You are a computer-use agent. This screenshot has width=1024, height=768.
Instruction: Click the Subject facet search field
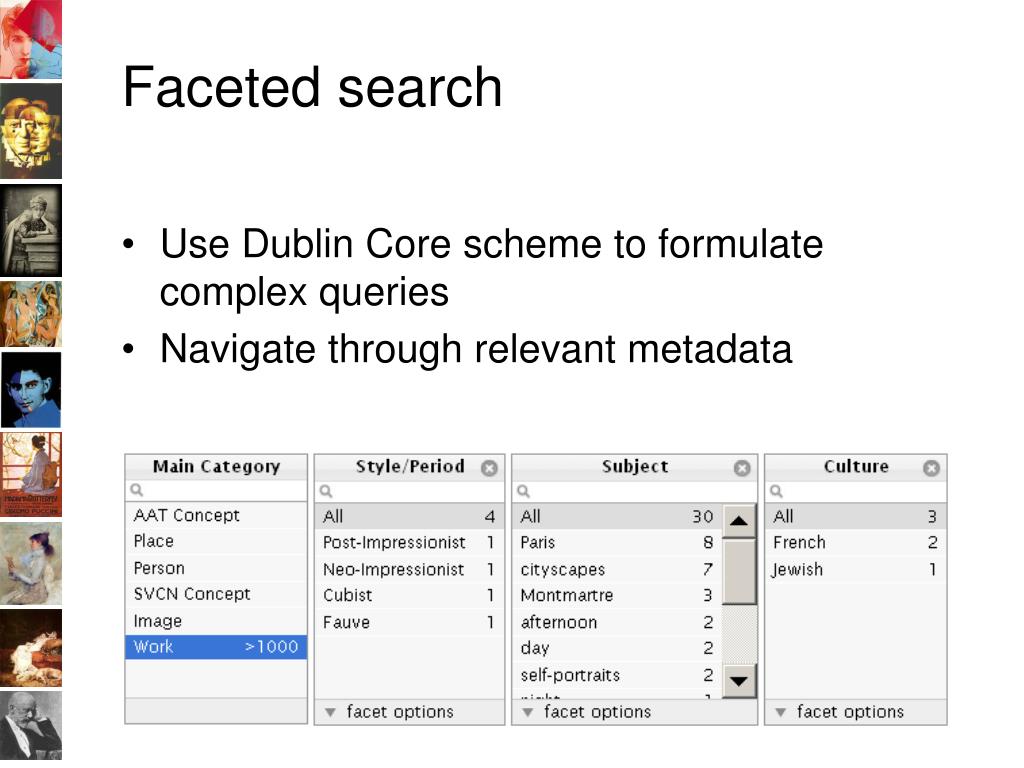(x=635, y=491)
